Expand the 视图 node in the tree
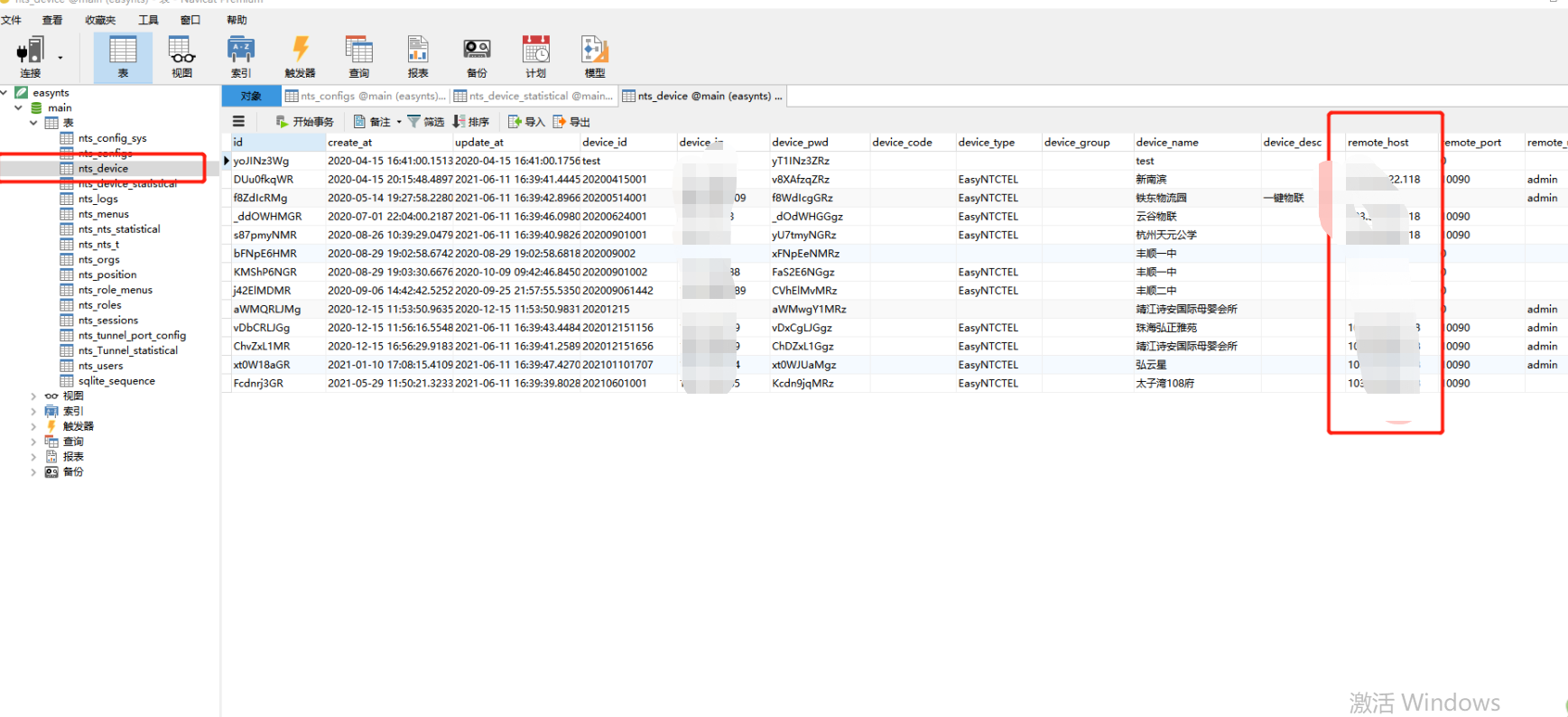 tap(33, 396)
